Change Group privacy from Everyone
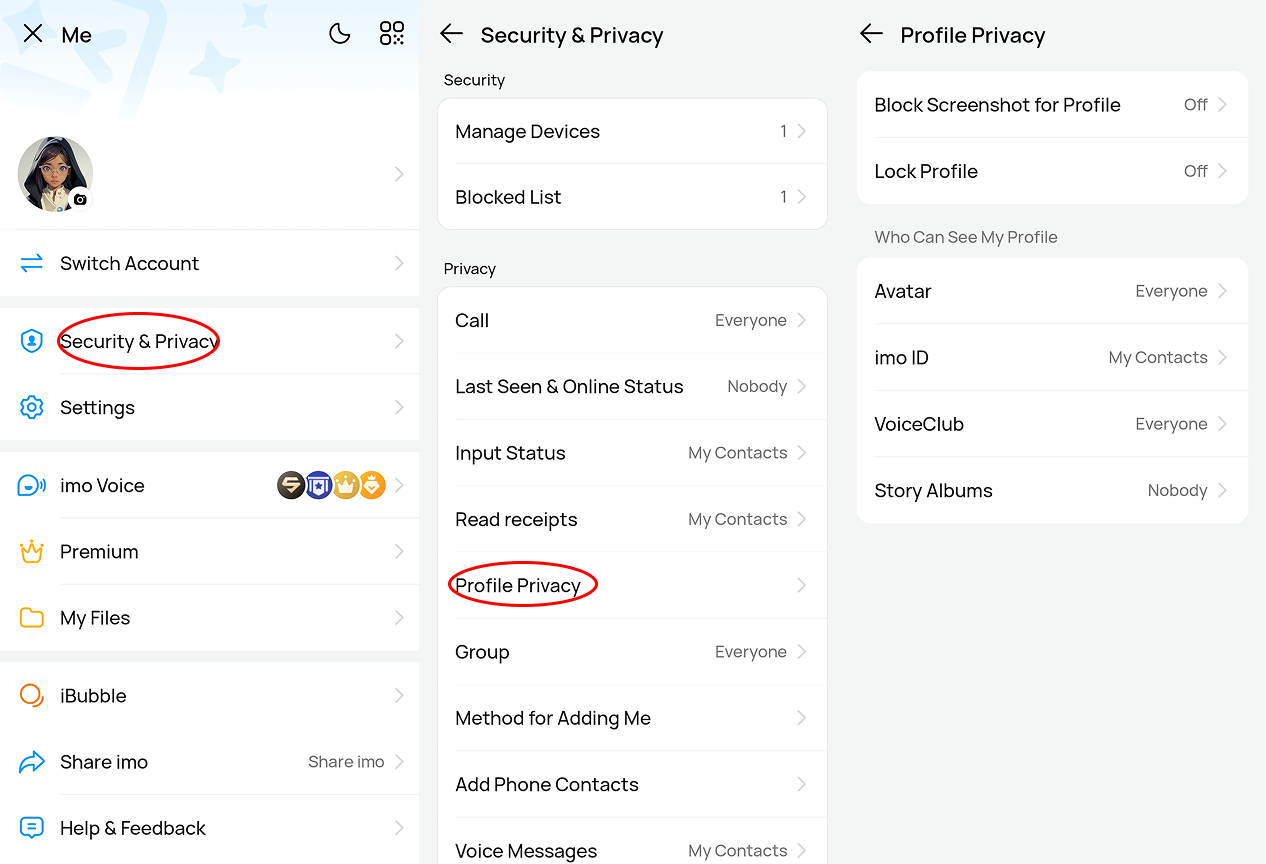The image size is (1266, 864). pyautogui.click(x=632, y=652)
